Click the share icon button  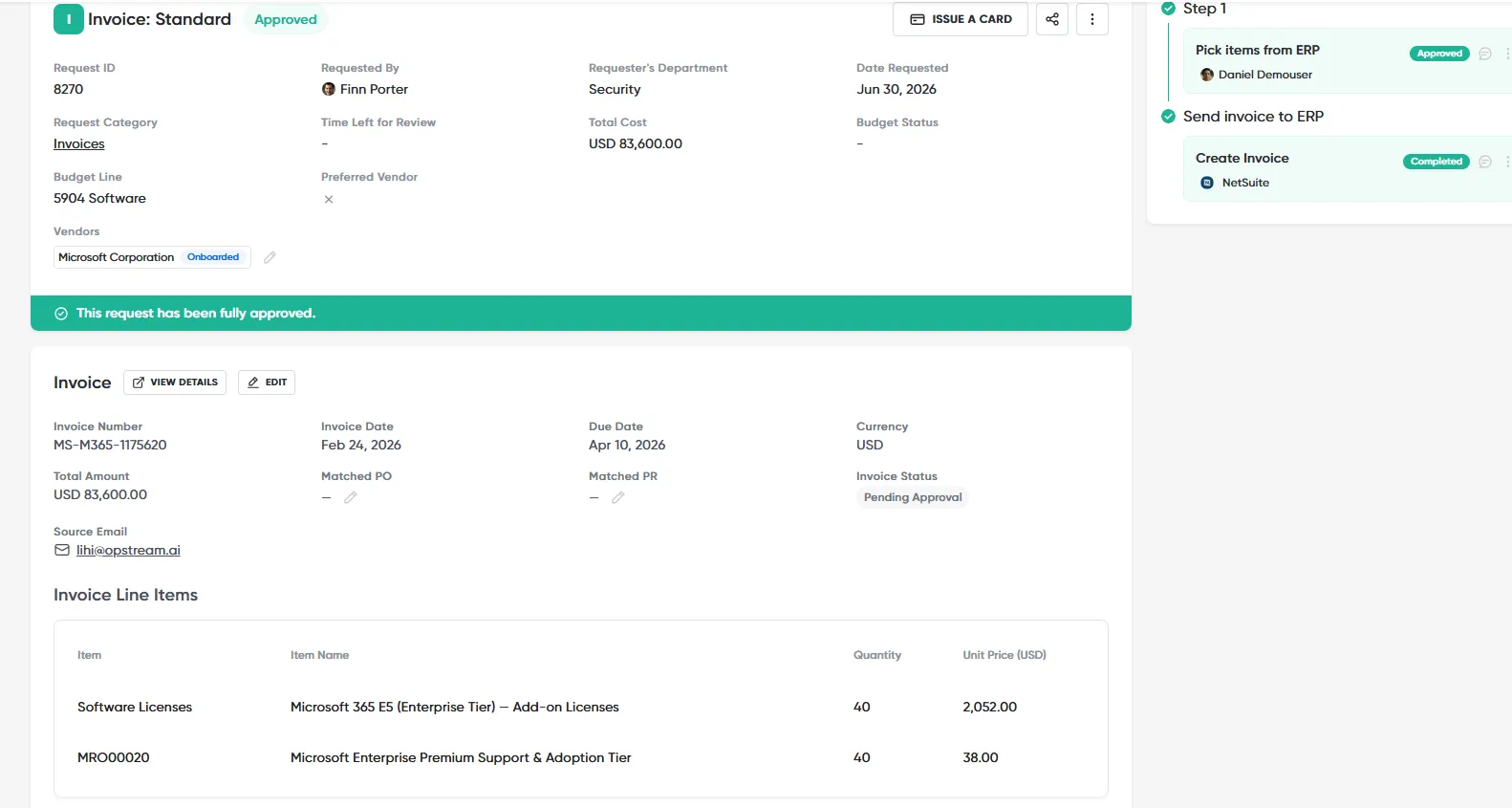click(1052, 19)
